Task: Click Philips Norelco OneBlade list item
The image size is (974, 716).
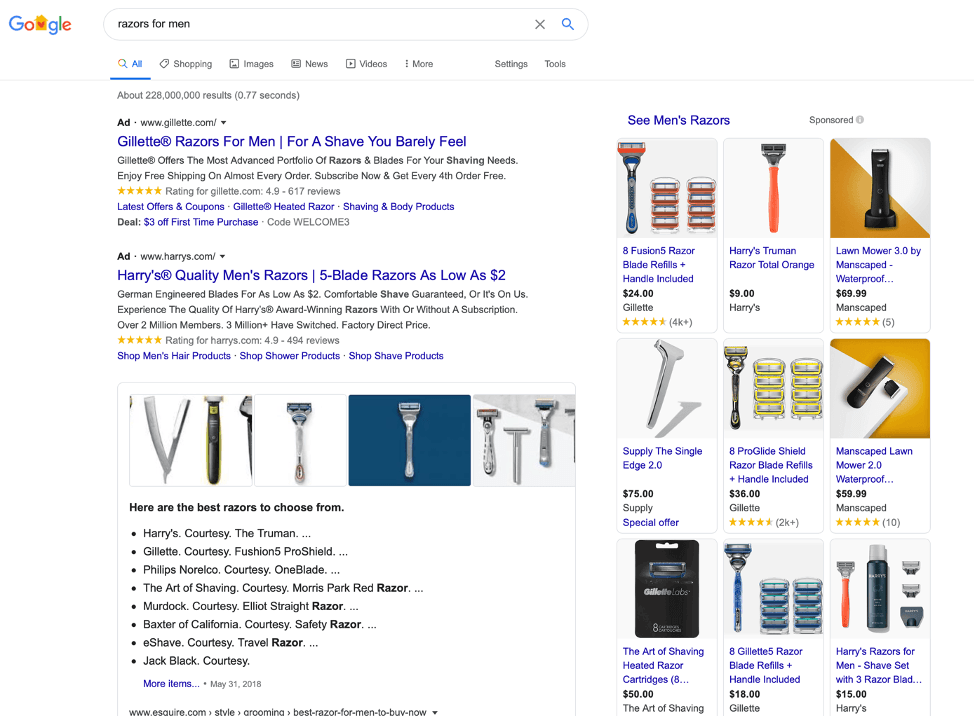Action: pos(242,570)
